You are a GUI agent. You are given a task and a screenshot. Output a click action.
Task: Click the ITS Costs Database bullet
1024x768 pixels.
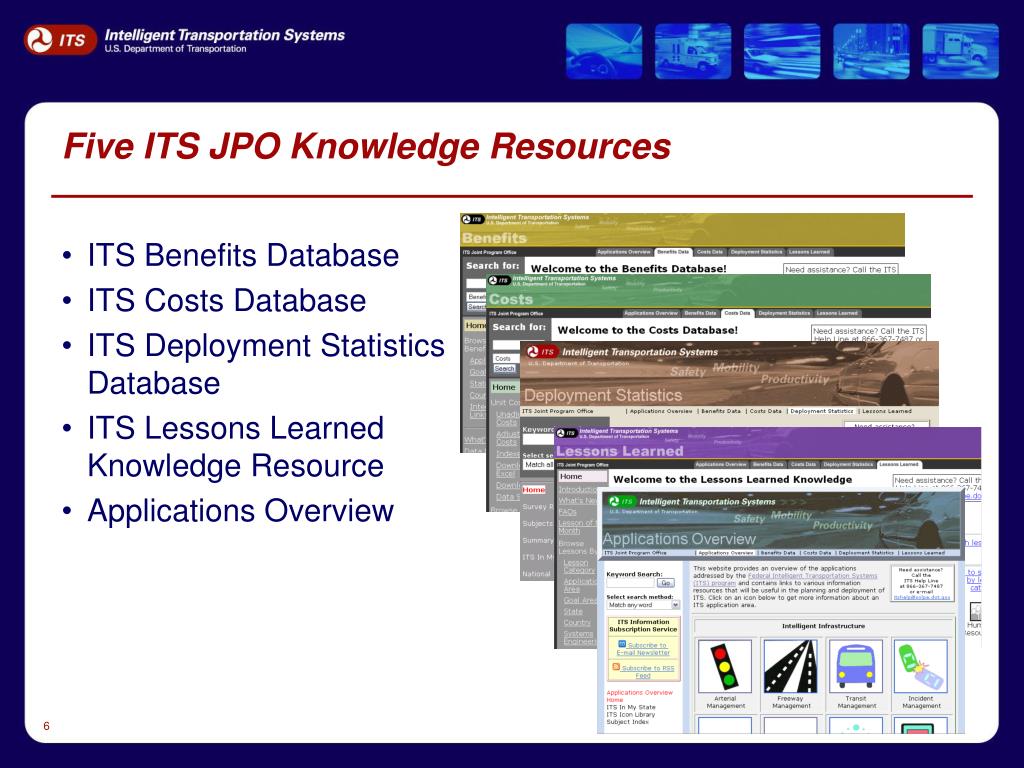click(x=227, y=300)
